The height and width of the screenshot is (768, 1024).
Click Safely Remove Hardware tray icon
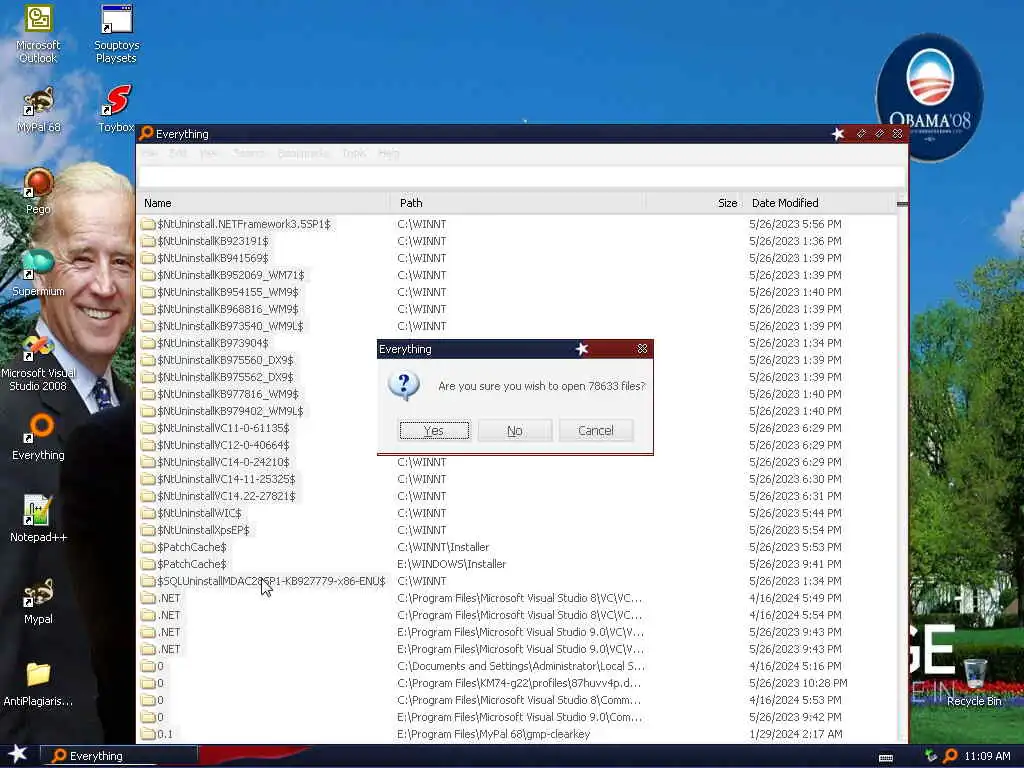(x=931, y=756)
